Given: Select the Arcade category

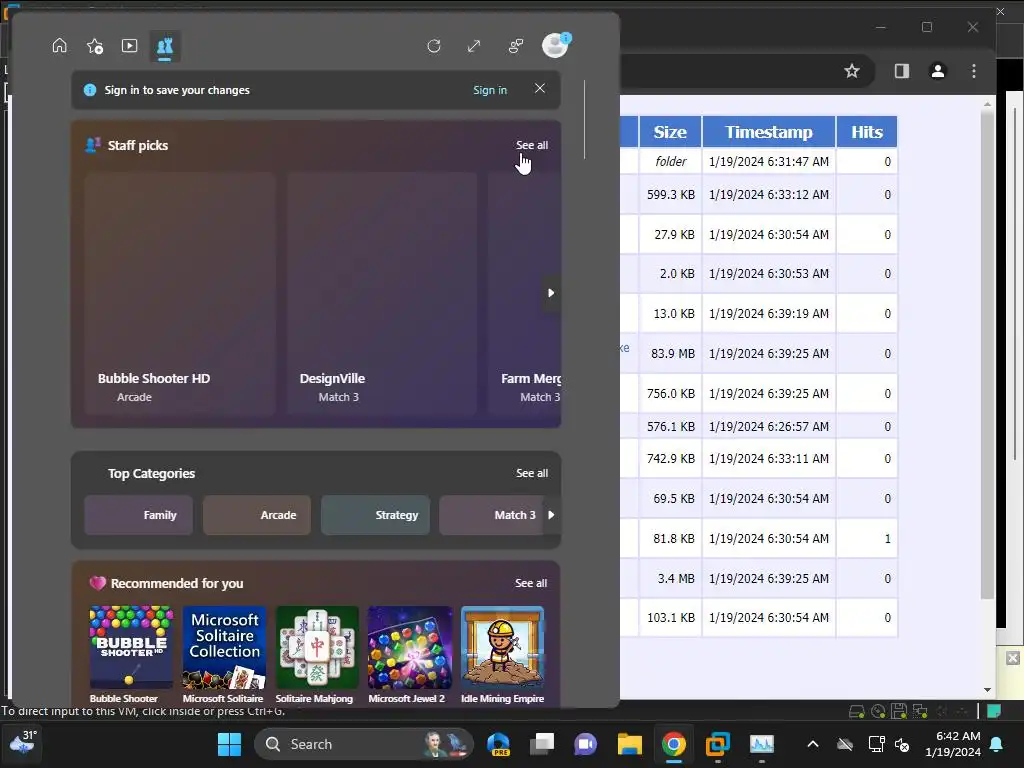Looking at the screenshot, I should [x=257, y=515].
